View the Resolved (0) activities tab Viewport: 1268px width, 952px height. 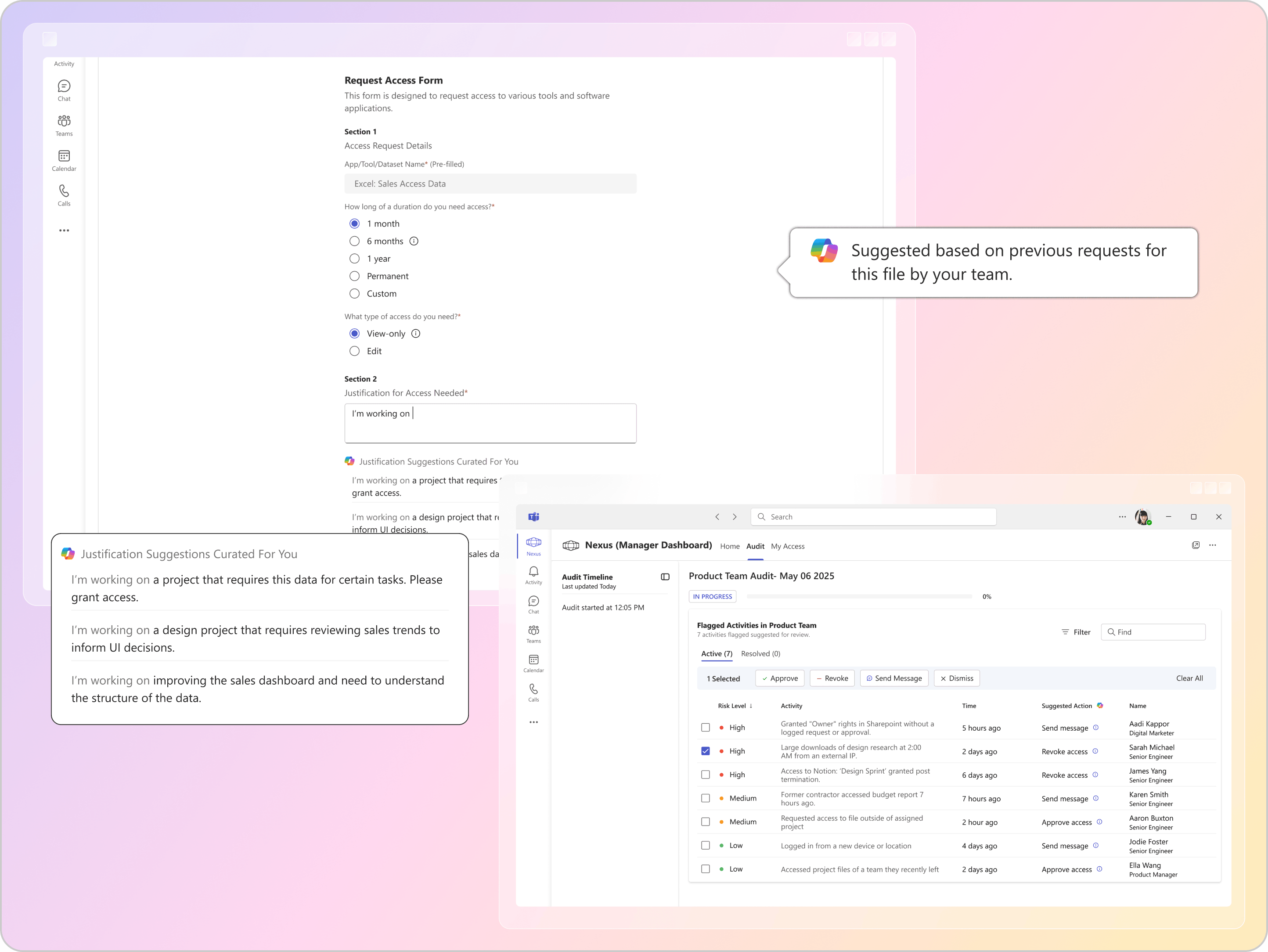(x=761, y=653)
